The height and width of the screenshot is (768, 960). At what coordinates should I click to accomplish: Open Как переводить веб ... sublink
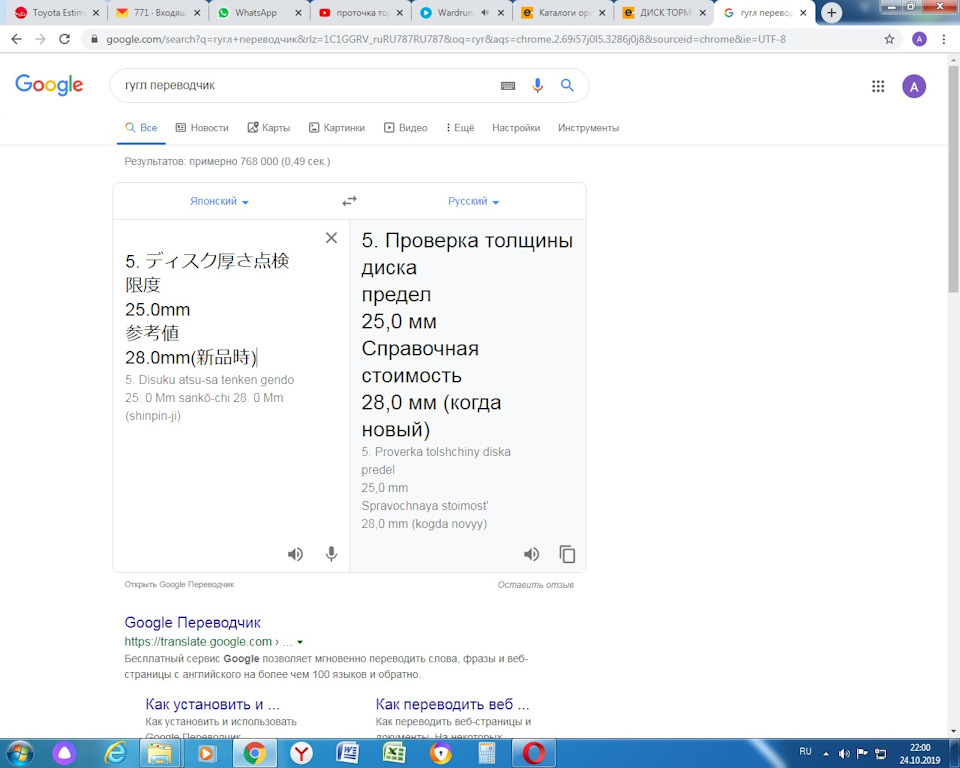coord(452,704)
